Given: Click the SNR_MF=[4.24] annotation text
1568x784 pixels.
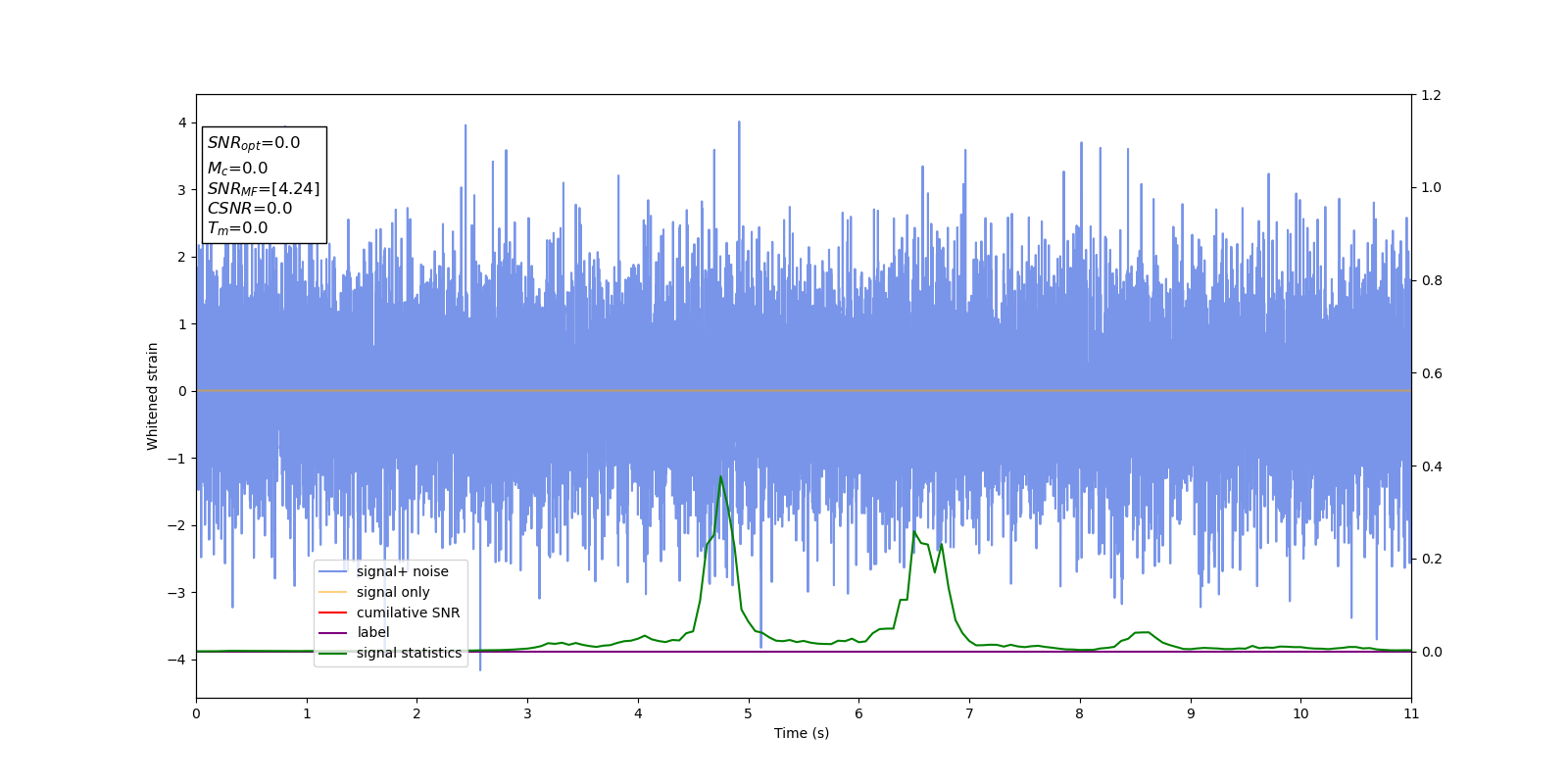Looking at the screenshot, I should click(264, 188).
